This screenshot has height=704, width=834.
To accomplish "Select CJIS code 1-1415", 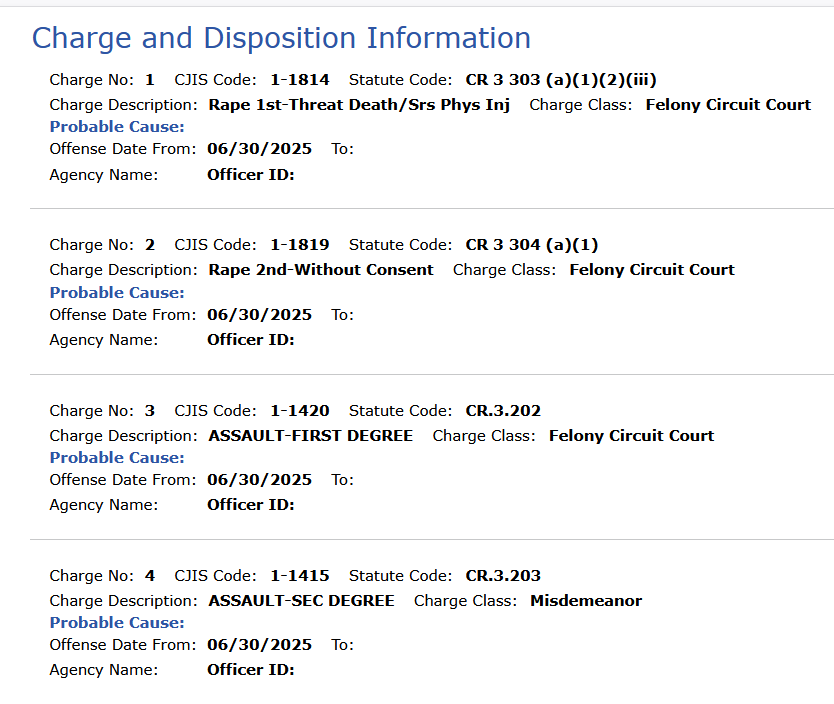I will point(300,575).
